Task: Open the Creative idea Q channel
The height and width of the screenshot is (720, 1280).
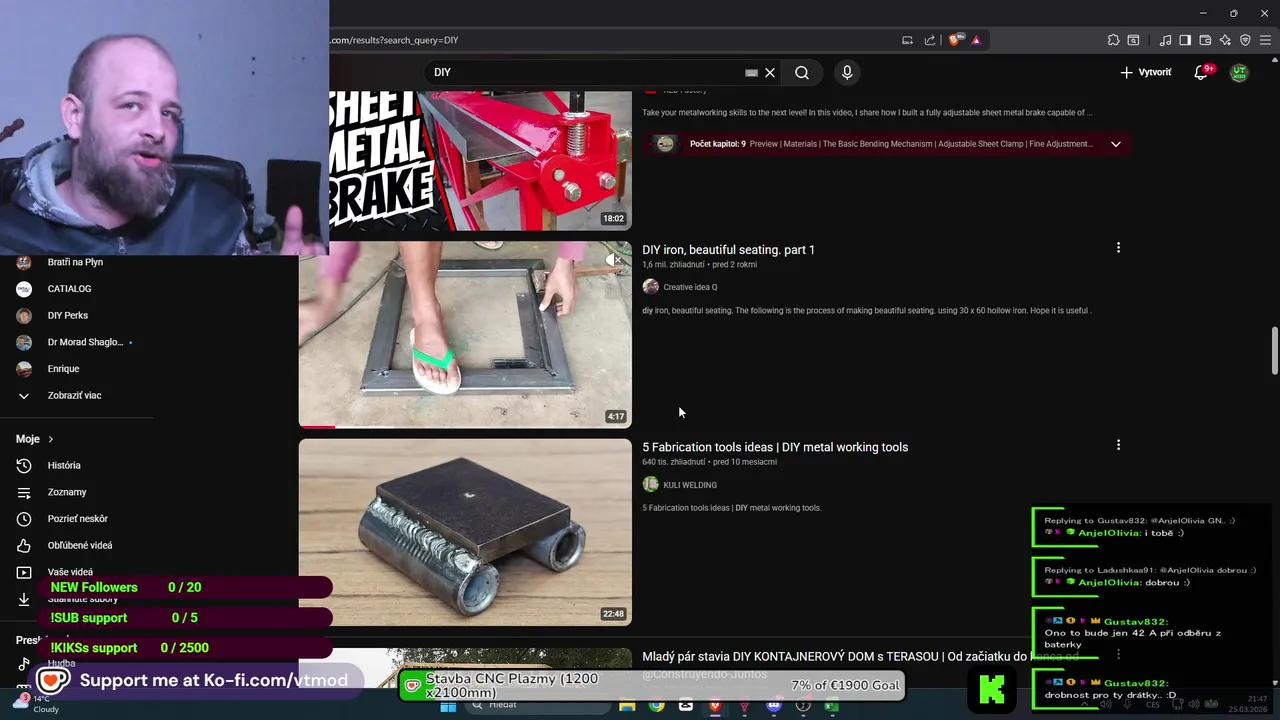Action: click(690, 287)
